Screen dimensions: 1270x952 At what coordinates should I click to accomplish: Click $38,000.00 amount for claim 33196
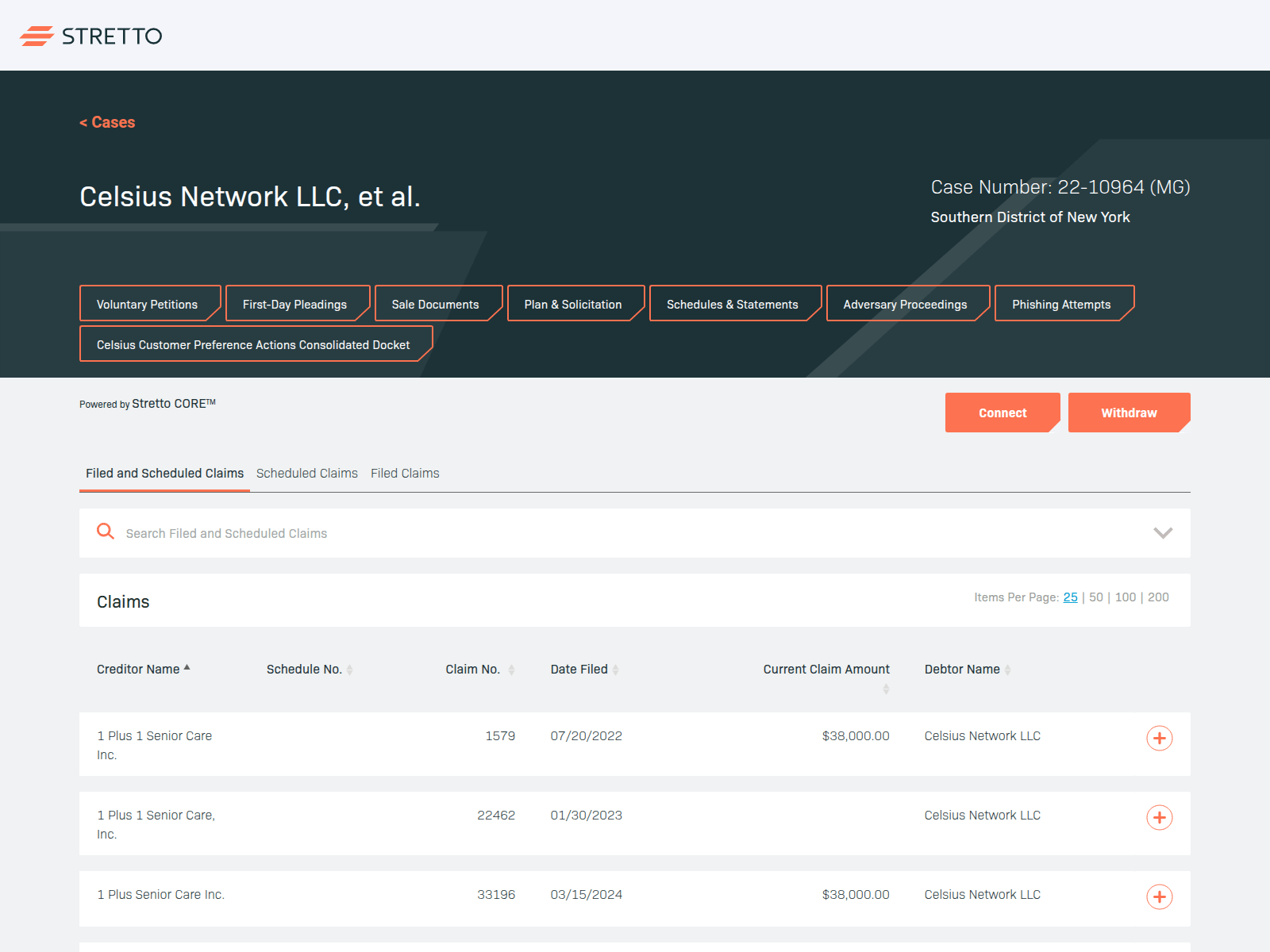coord(856,895)
